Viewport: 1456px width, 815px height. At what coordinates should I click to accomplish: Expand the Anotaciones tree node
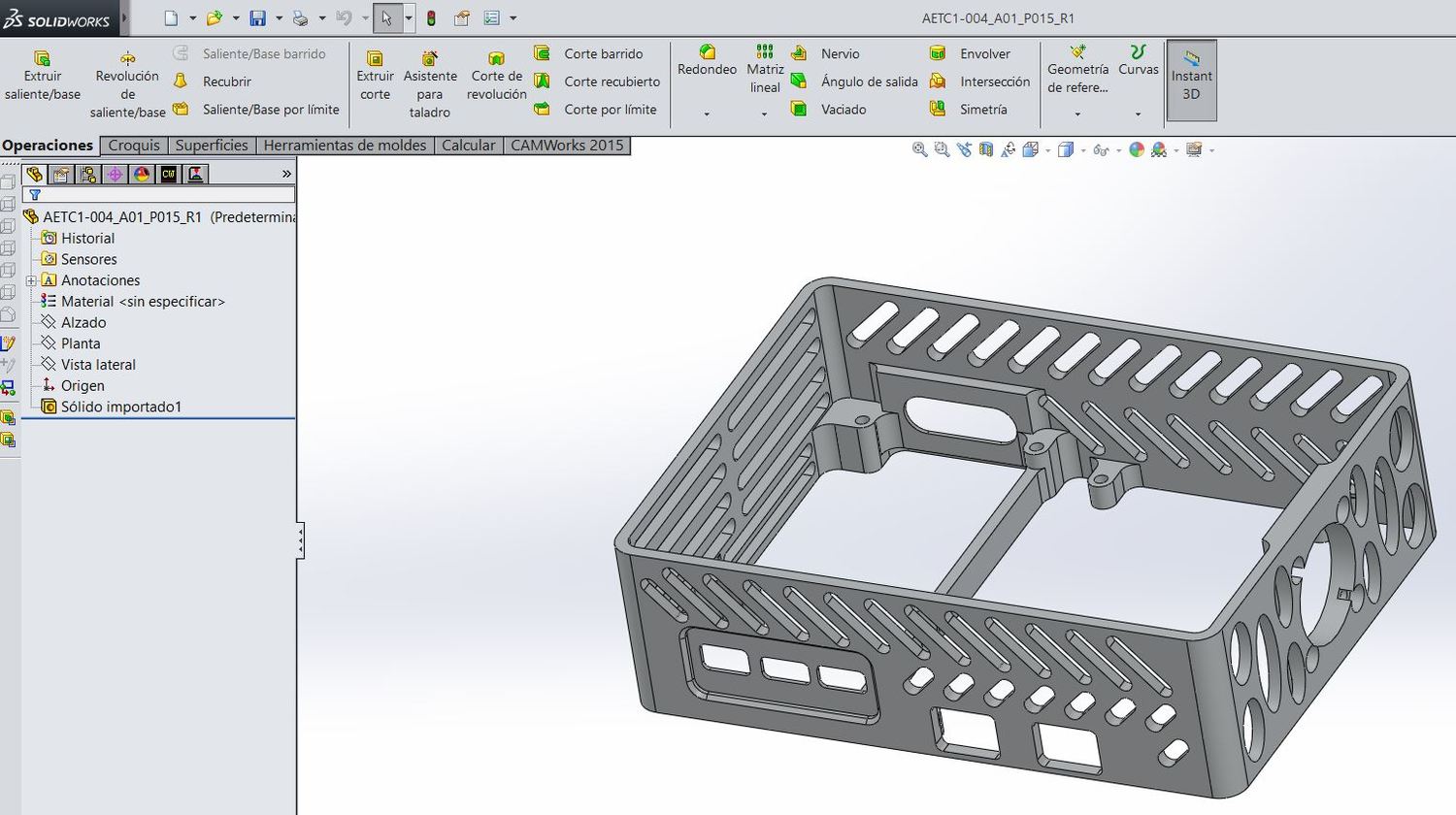31,280
